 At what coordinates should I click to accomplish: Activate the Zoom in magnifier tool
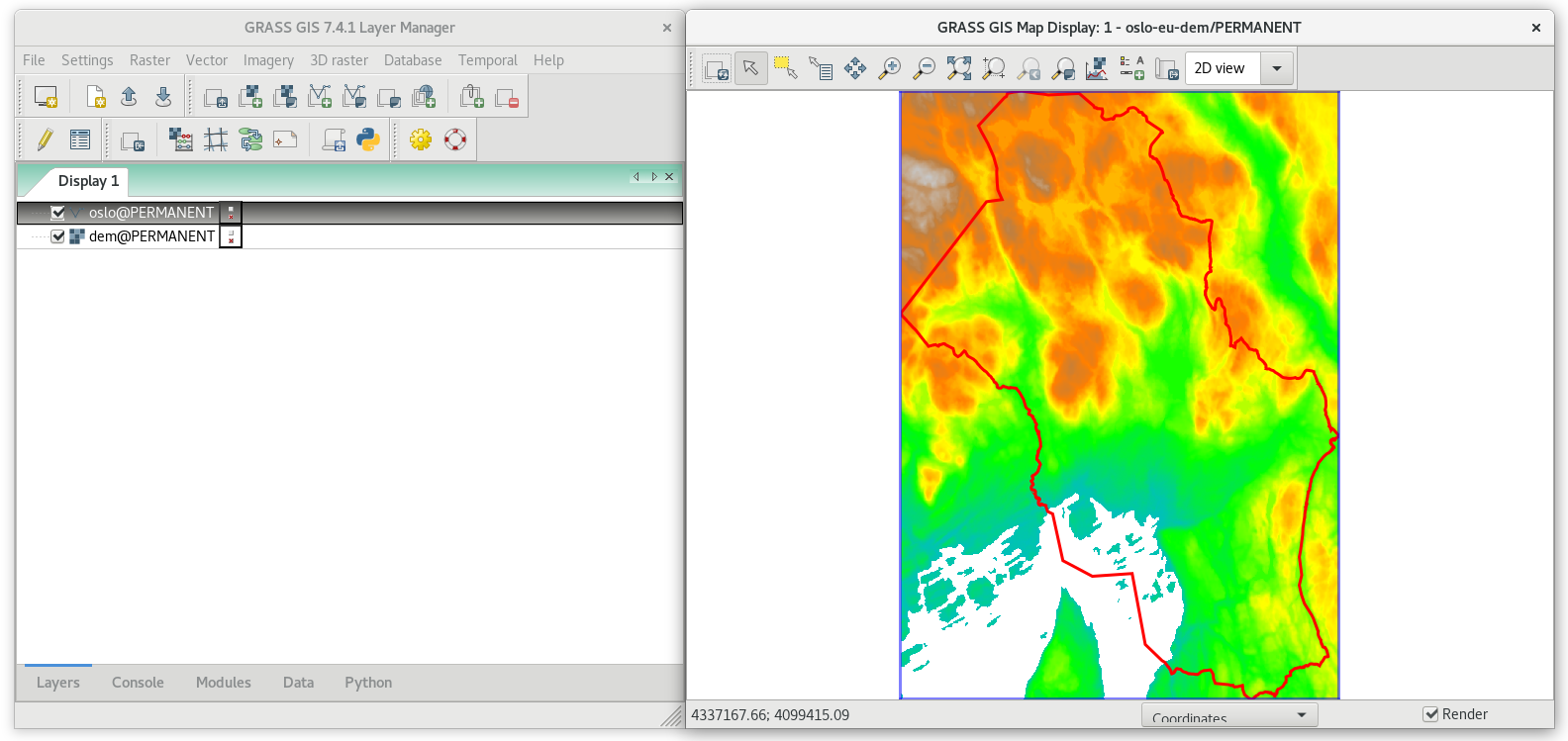pos(890,68)
